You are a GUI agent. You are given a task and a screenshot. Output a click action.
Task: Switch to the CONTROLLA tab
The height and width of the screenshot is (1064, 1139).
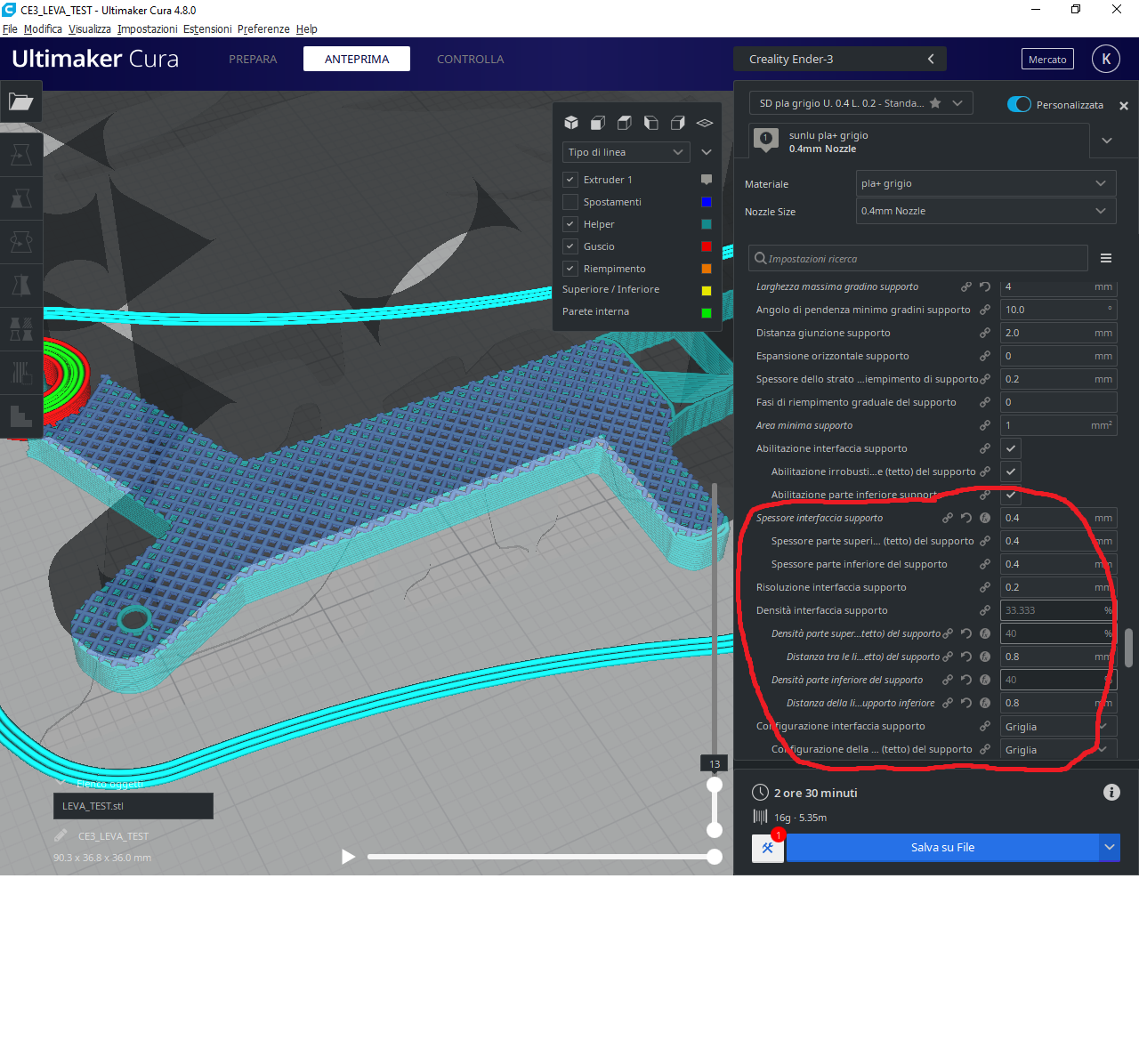[470, 59]
